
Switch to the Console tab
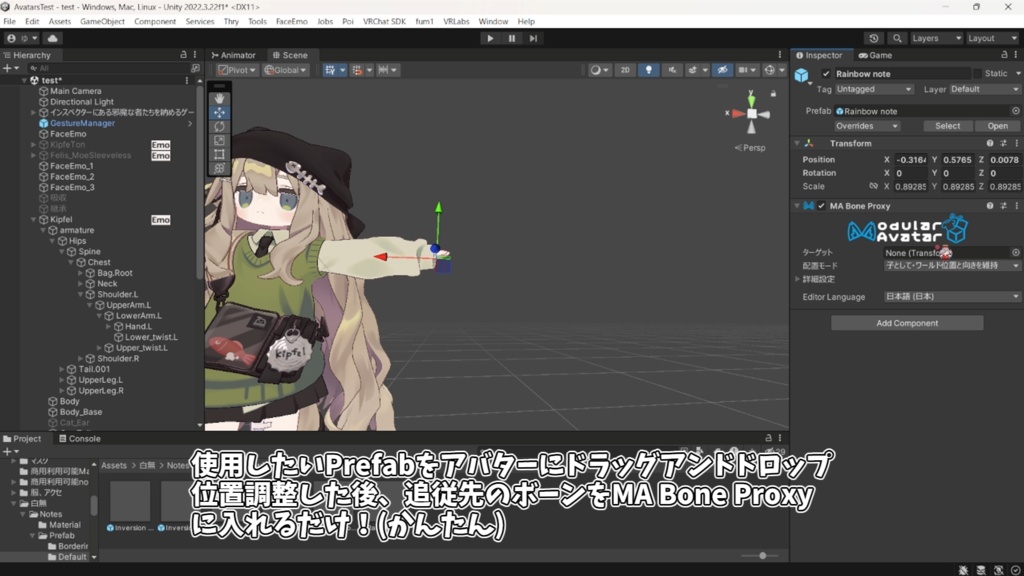80,439
